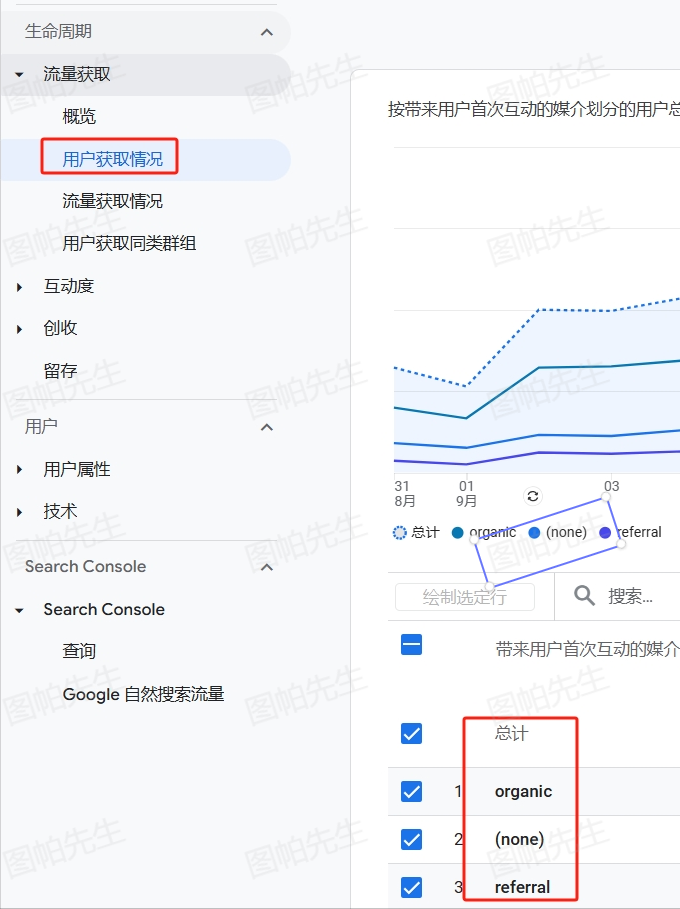Collapse the Search Console section chevron
Viewport: 680px width, 909px height.
tap(267, 567)
